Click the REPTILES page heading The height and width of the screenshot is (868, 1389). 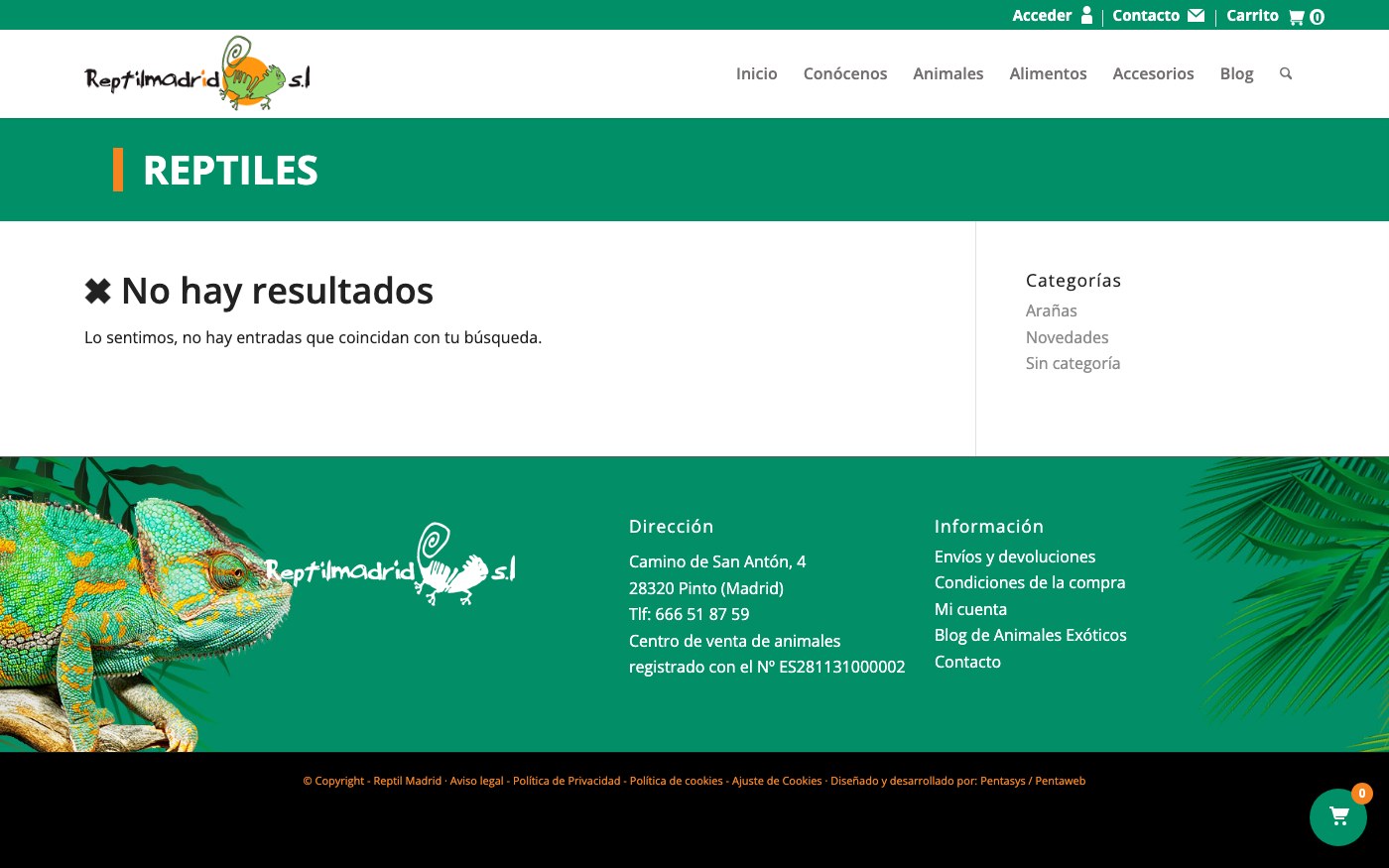coord(230,171)
